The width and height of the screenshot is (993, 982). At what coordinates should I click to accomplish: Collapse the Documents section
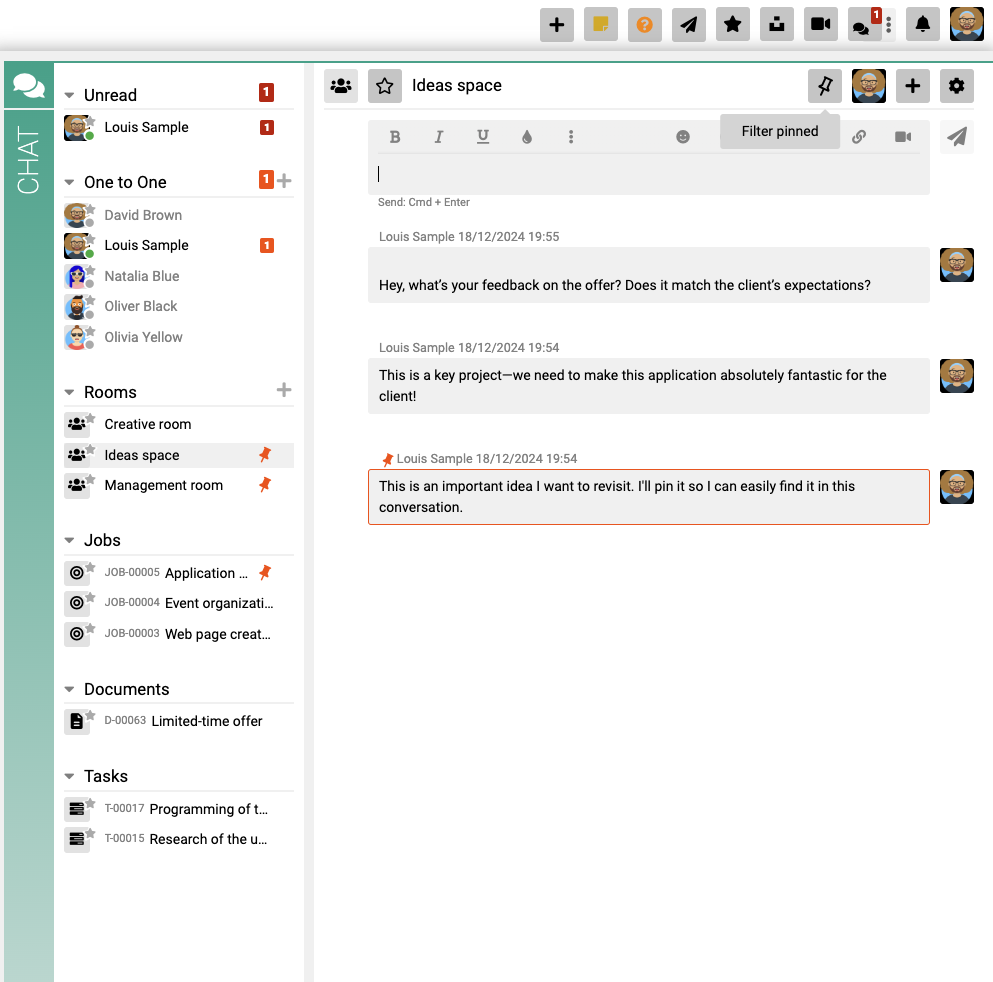tap(69, 689)
